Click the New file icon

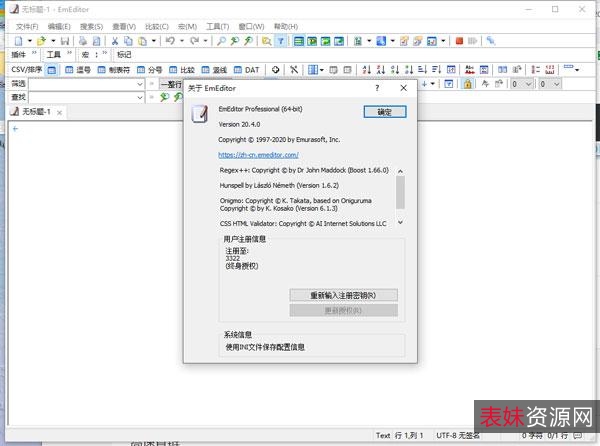click(x=18, y=41)
